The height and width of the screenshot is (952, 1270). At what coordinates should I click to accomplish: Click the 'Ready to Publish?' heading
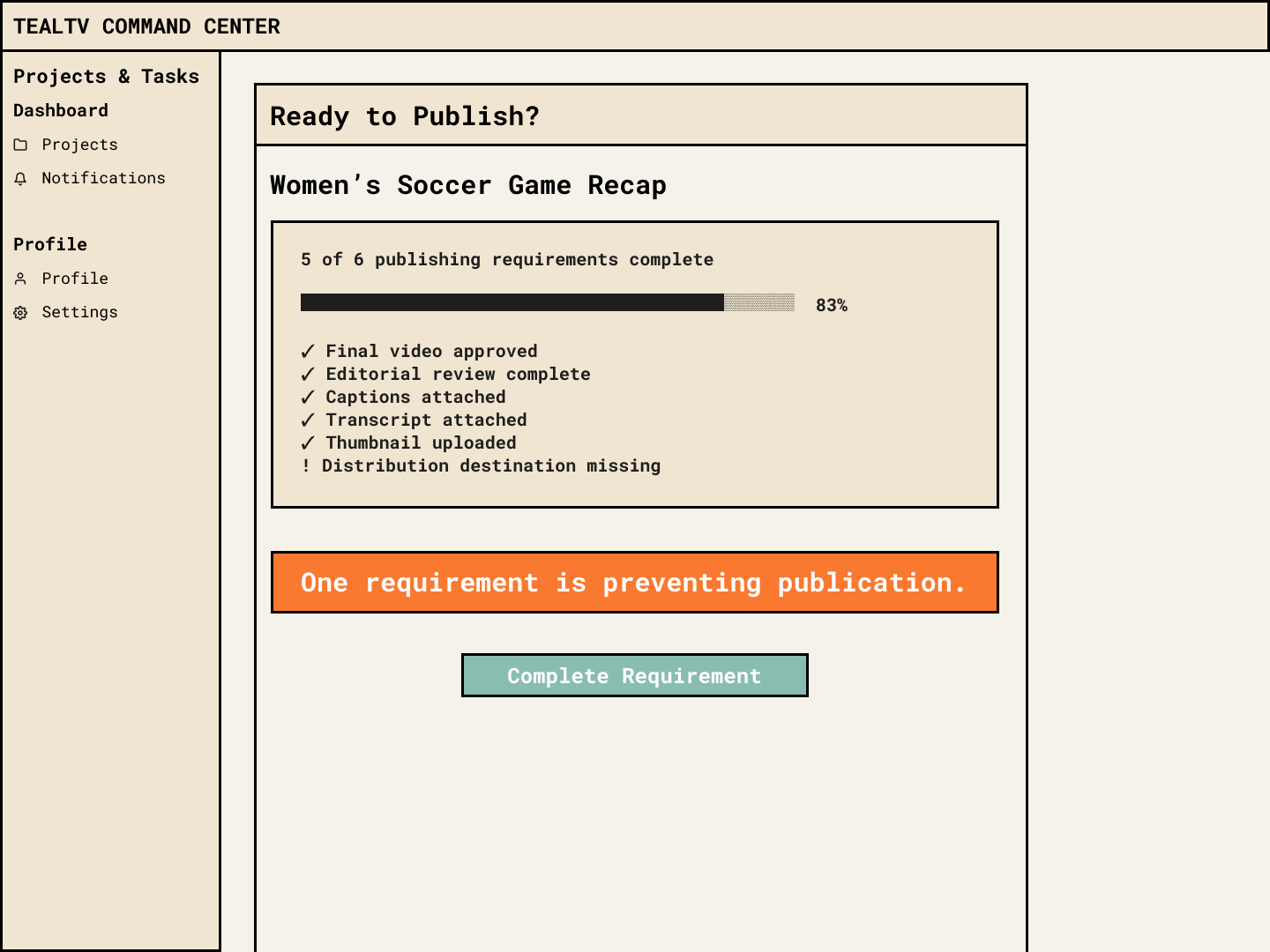click(x=405, y=116)
